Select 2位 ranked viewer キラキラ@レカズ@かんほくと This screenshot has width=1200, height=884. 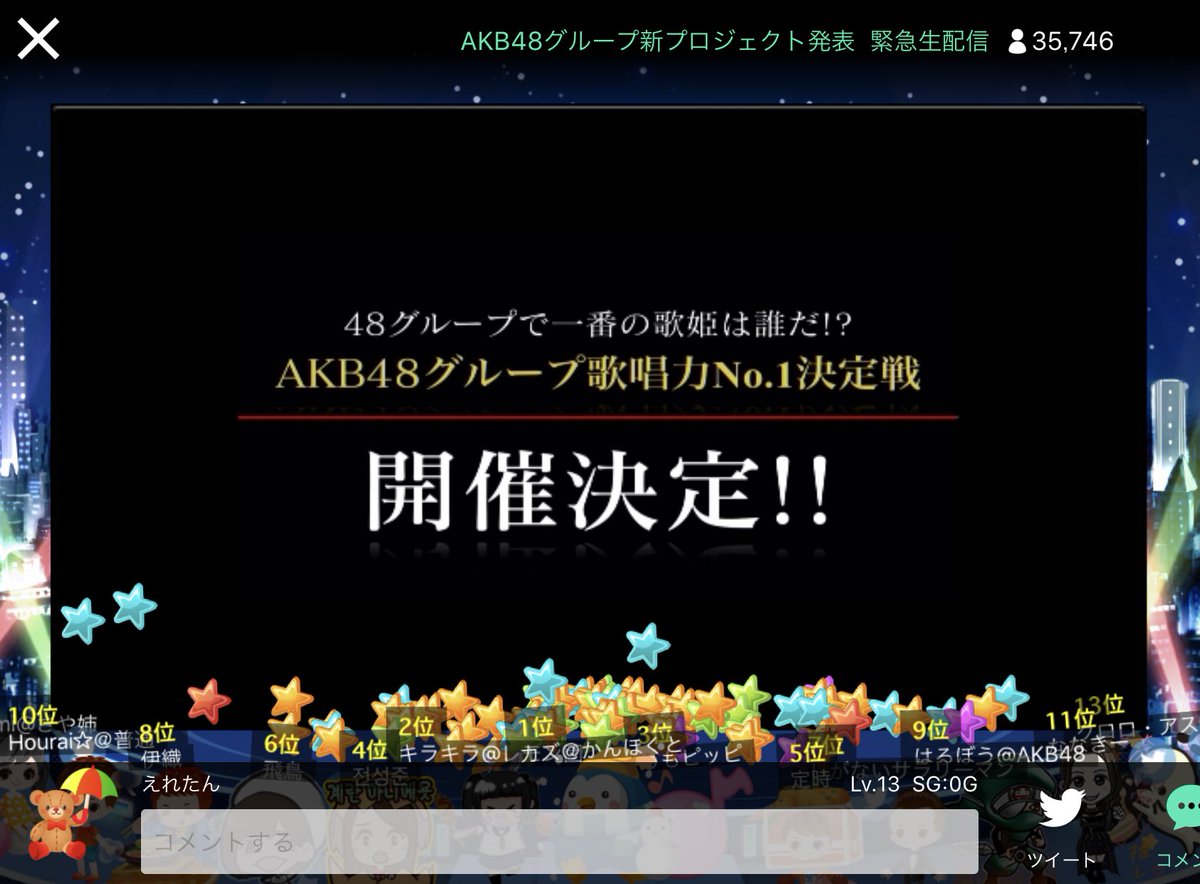coord(540,752)
